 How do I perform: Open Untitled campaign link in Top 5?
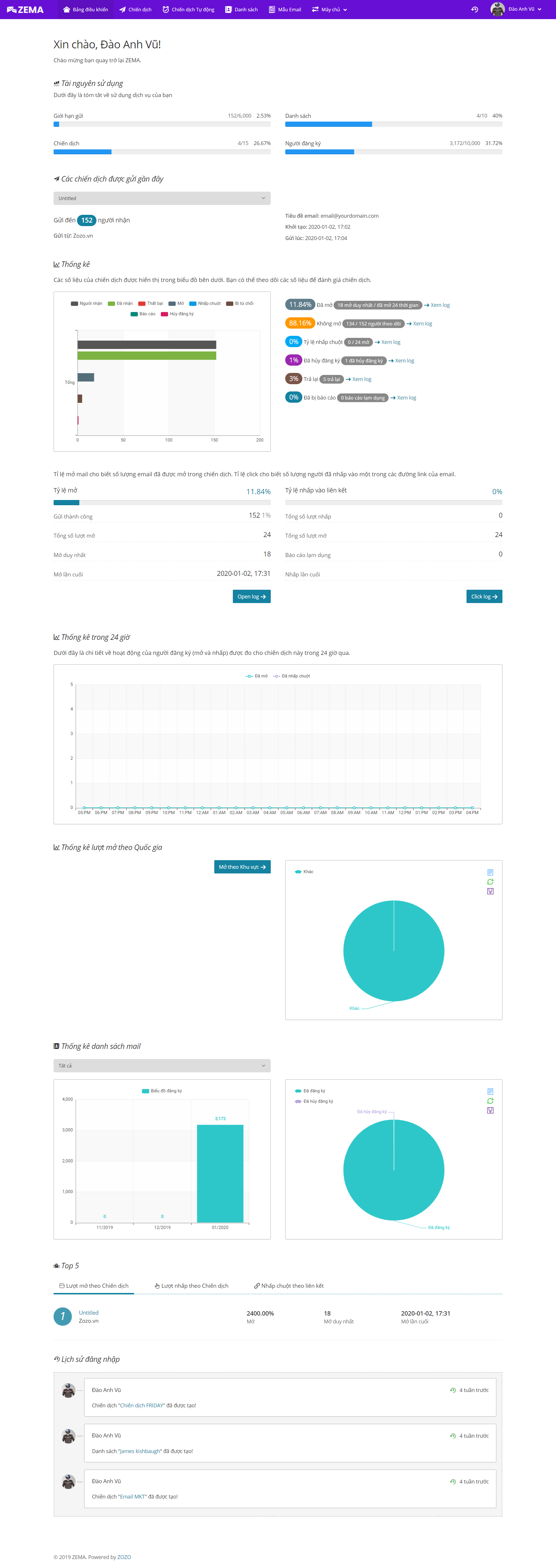coord(88,1312)
